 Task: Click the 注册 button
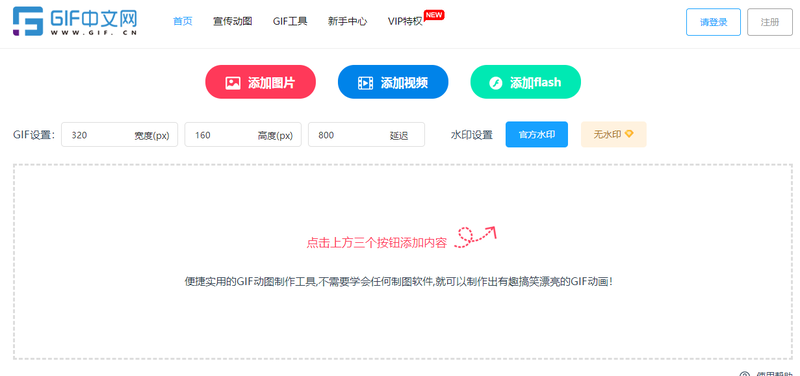click(x=770, y=22)
